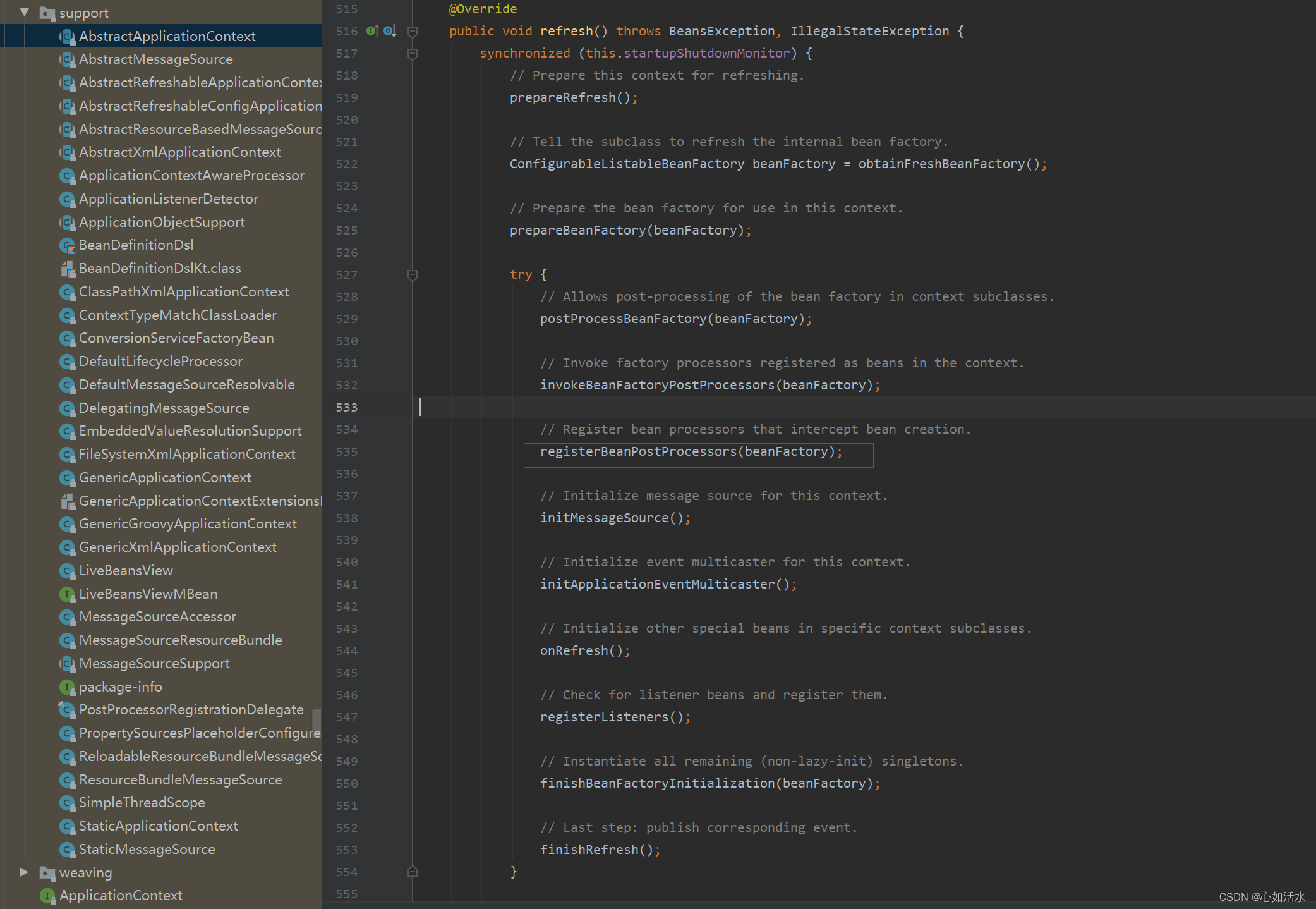Expand the weaving folder
The image size is (1316, 909).
24,872
